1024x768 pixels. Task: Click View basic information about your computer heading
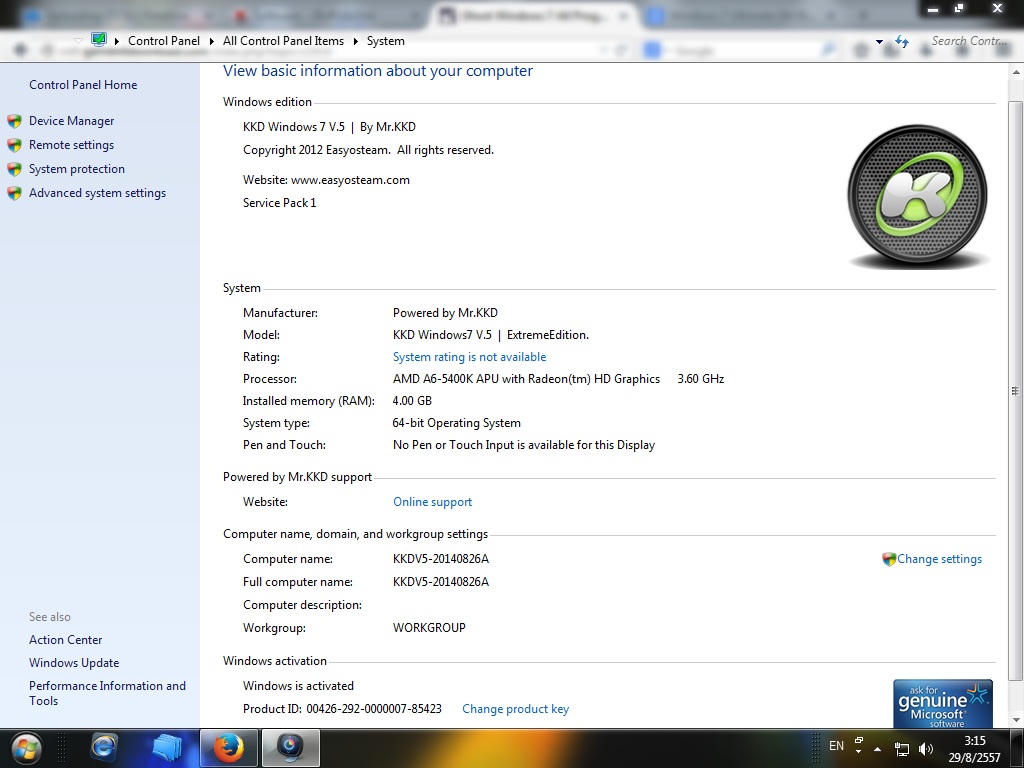(x=377, y=71)
